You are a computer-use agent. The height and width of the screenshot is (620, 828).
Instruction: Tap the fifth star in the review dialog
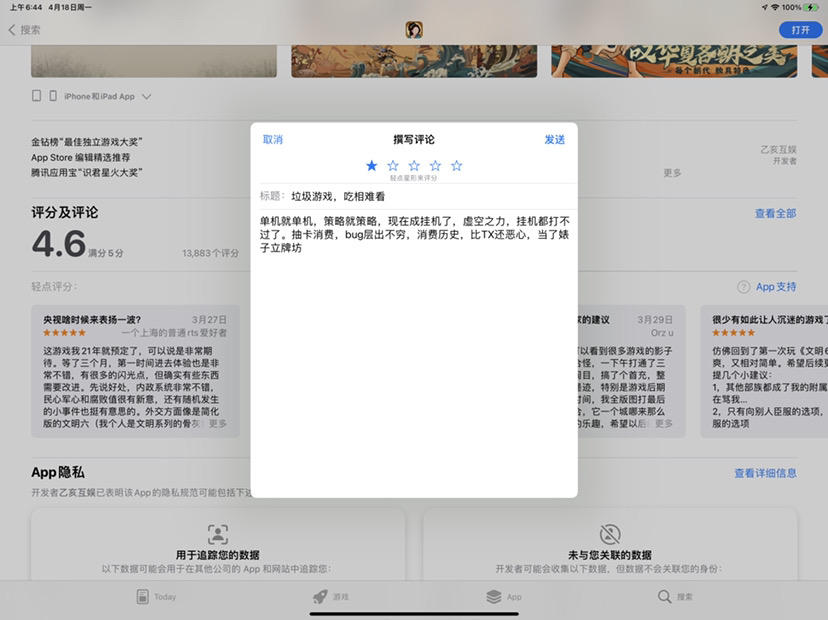457,166
